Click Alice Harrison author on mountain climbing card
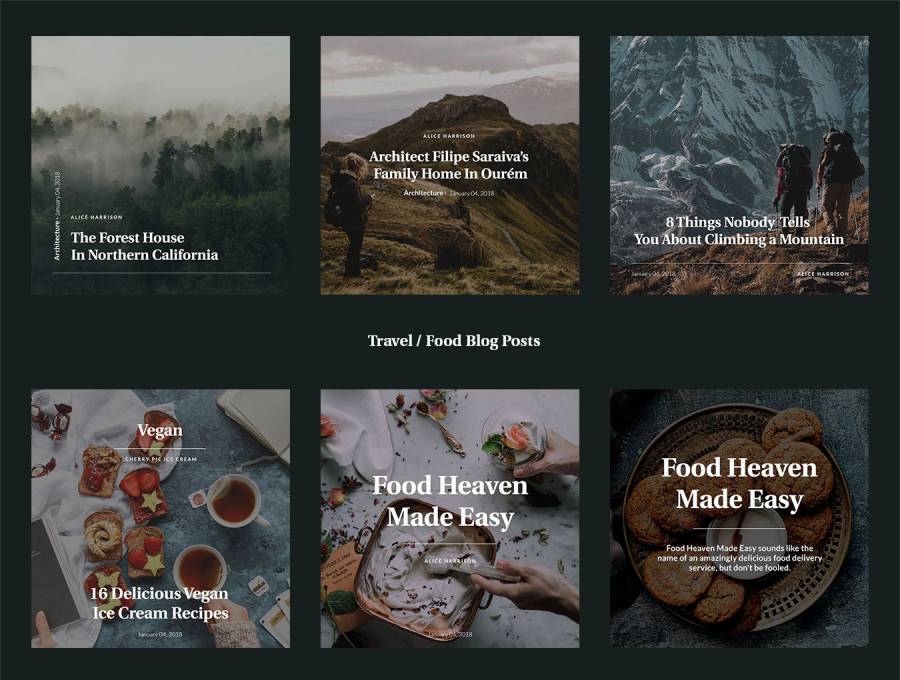900x680 pixels. [823, 274]
